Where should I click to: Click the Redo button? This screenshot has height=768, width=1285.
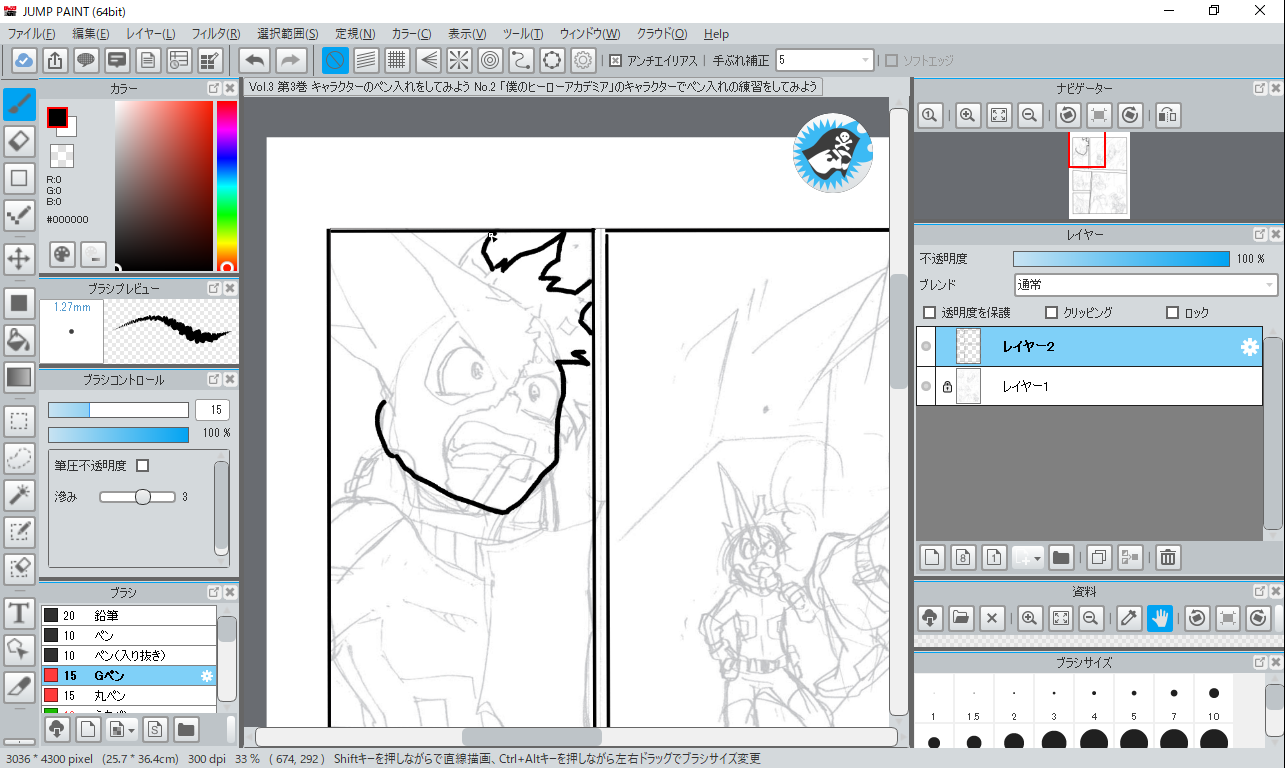pyautogui.click(x=291, y=60)
